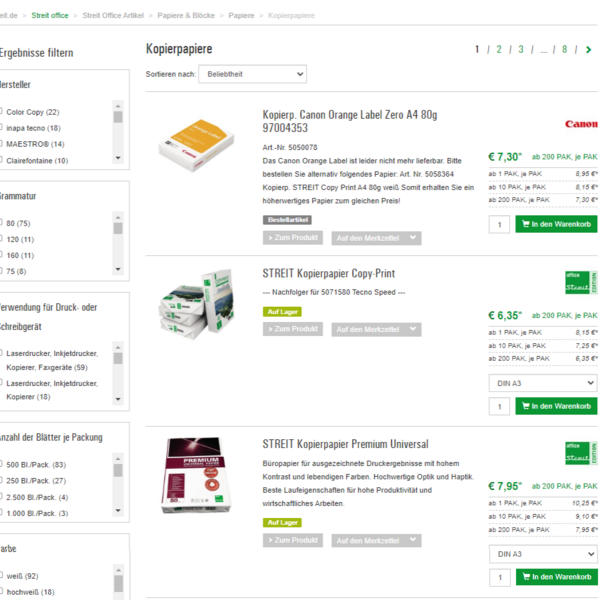Viewport: 600px width, 600px height.
Task: Open DIN A3 format dropdown for Copy-Print
Action: tap(542, 383)
